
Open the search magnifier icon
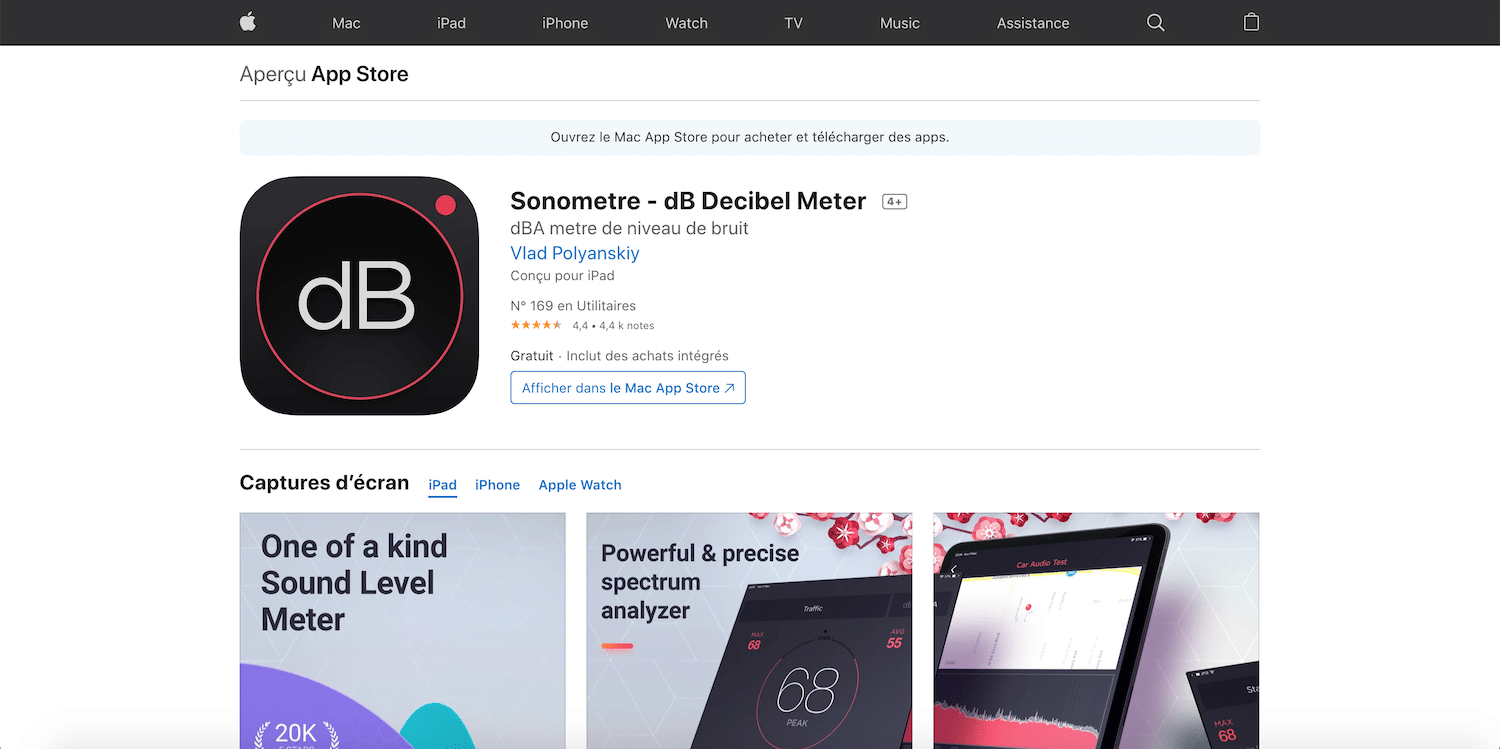coord(1155,22)
